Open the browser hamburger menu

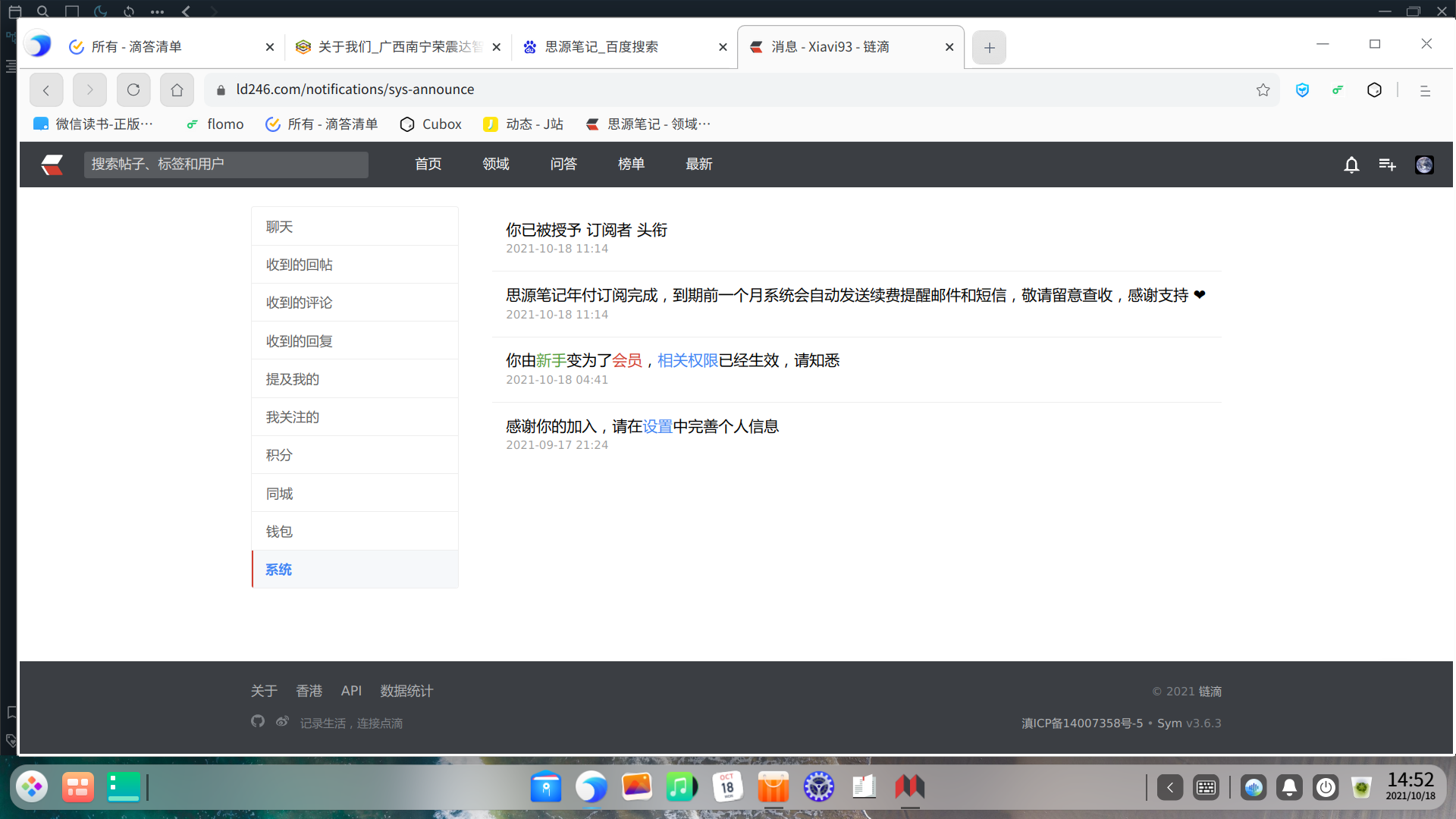pos(1425,90)
